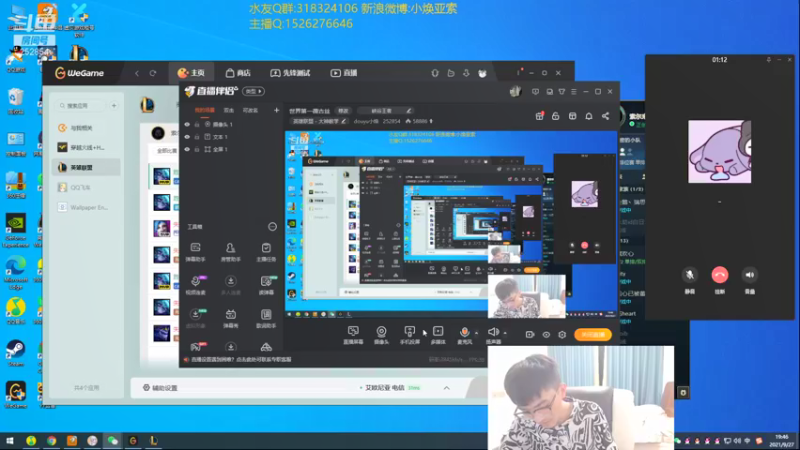Open the 视频连麦 tool icon

[195, 285]
